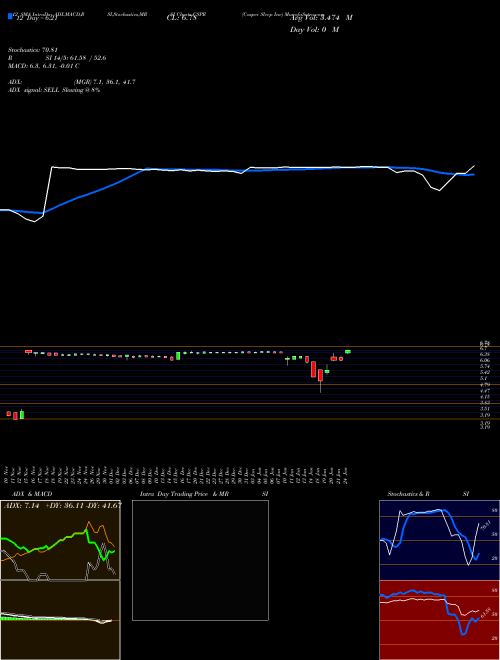Screen dimensions: 500x660
Task: Click the 'Intra Day Trading Price & MRSI' title
Action: pyautogui.click(x=204, y=494)
